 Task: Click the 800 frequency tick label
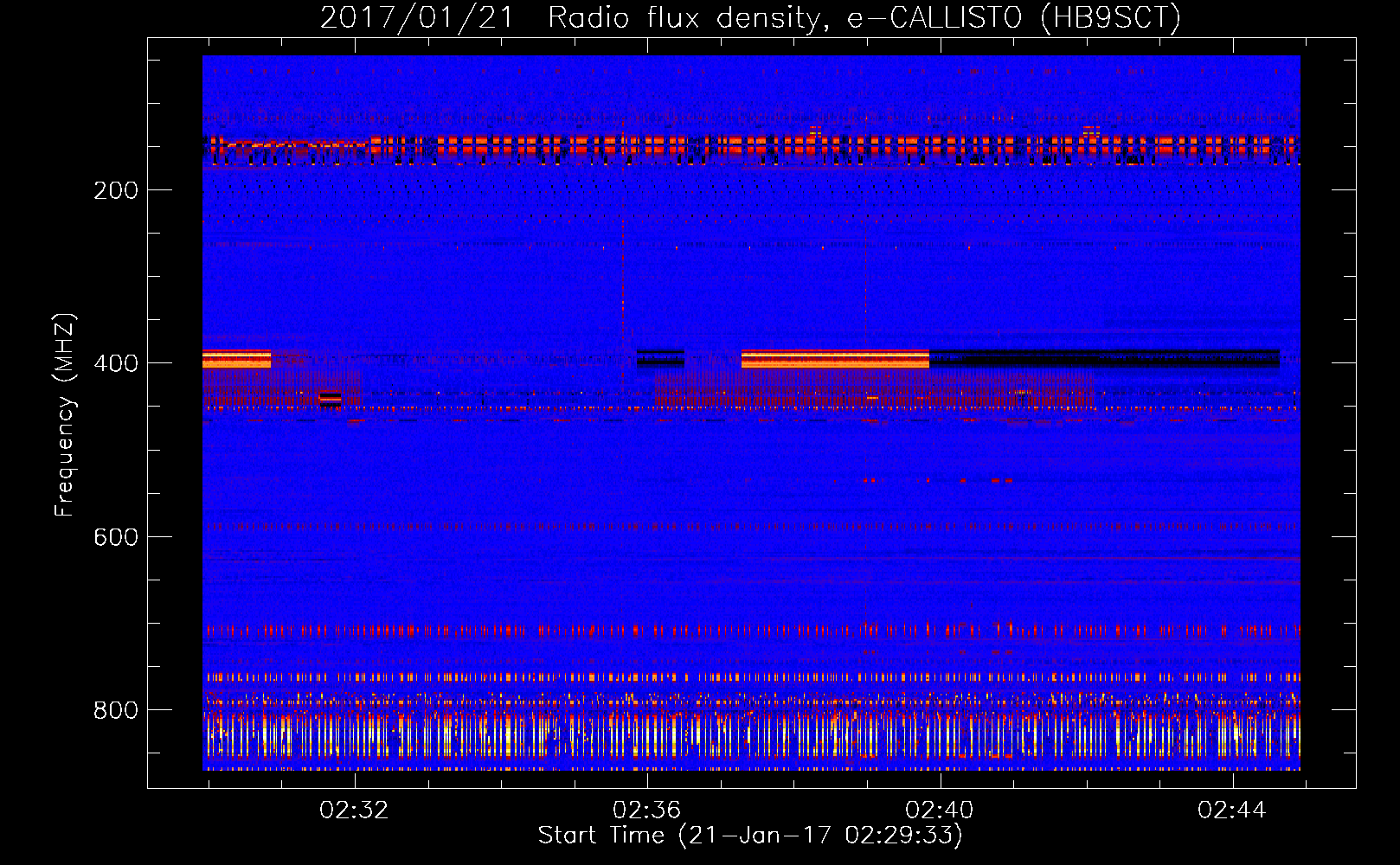[116, 710]
